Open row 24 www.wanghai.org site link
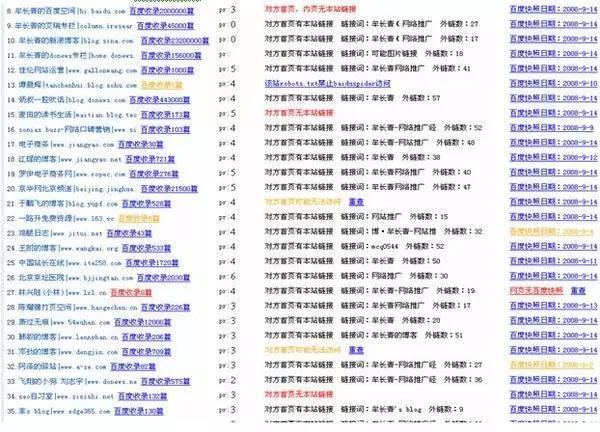Viewport: 600px width, 432px height. click(x=68, y=248)
